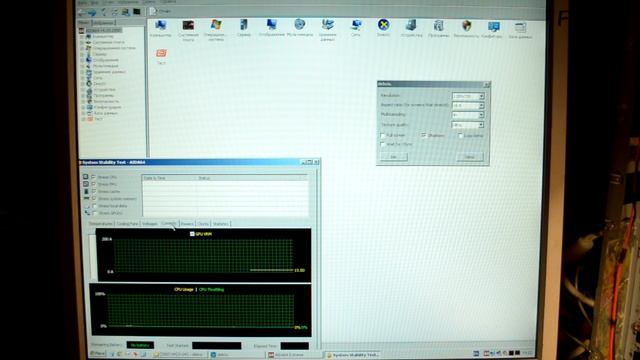Select Системная плата in the left tree
The image size is (640, 360).
(x=108, y=42)
